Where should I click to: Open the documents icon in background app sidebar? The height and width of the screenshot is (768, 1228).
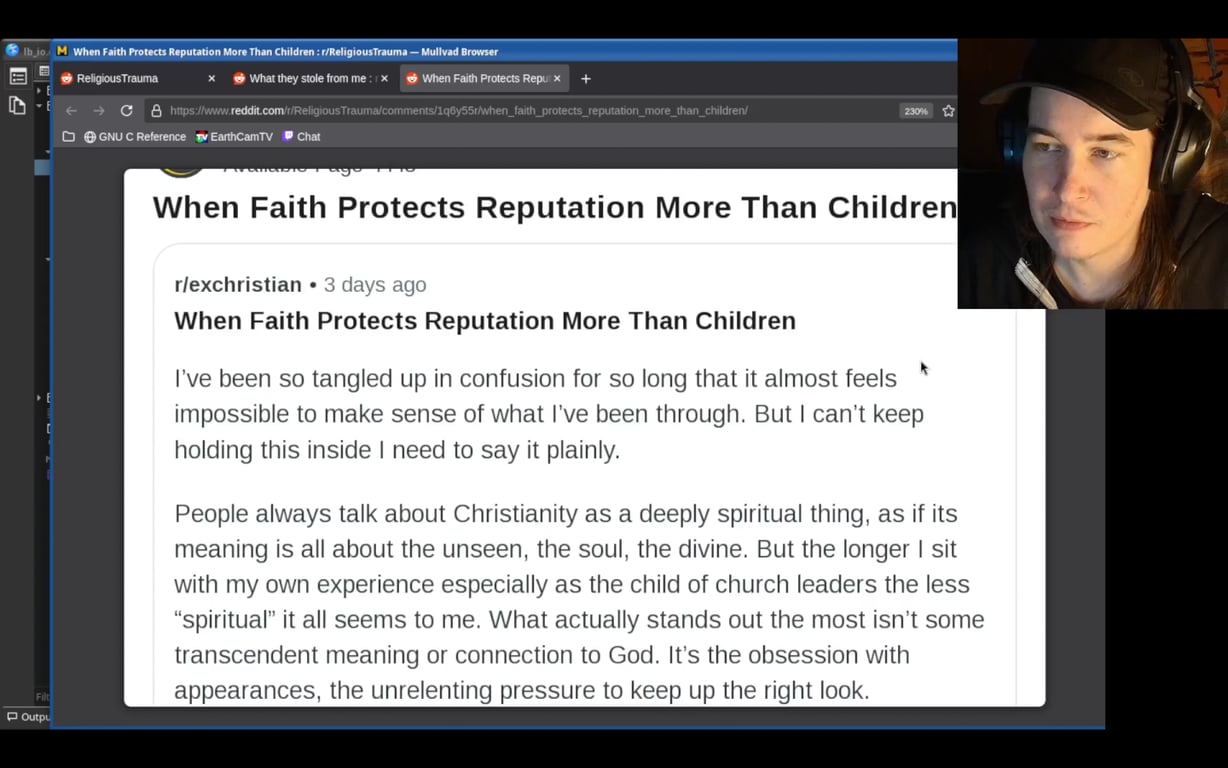click(x=17, y=105)
